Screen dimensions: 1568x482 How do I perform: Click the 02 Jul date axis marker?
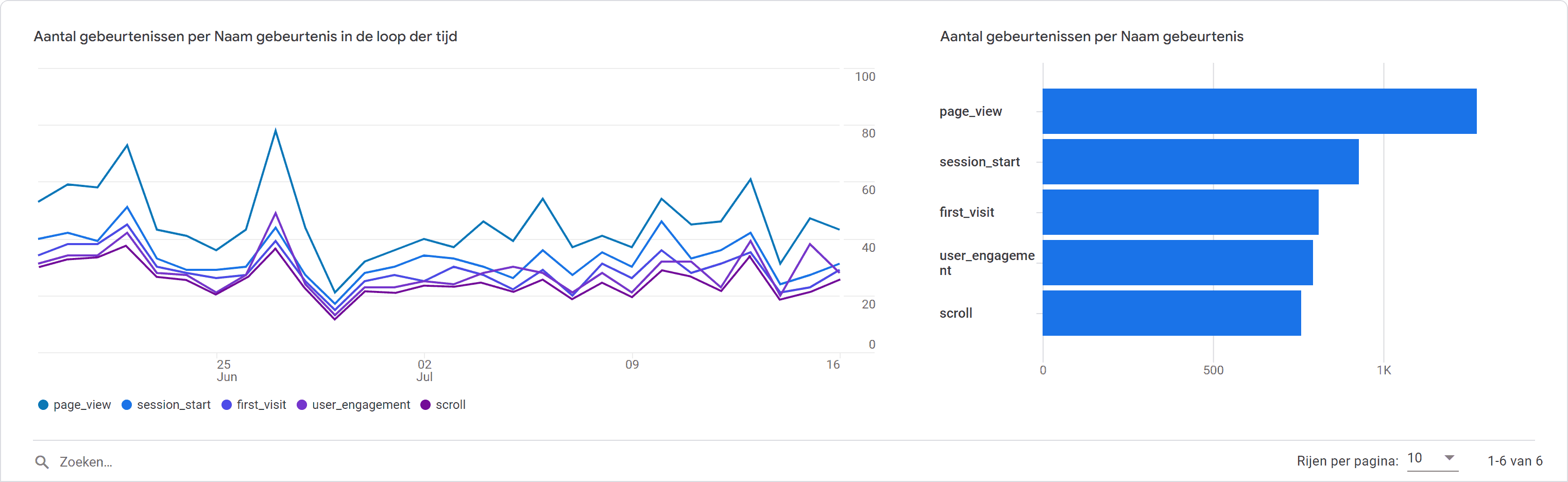[424, 370]
